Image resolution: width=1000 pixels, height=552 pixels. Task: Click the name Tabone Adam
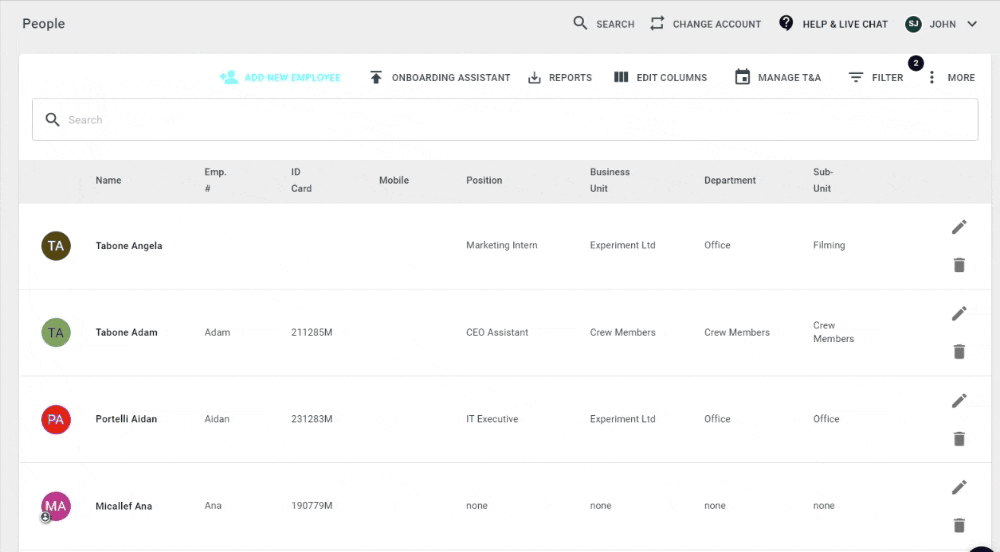(x=126, y=333)
